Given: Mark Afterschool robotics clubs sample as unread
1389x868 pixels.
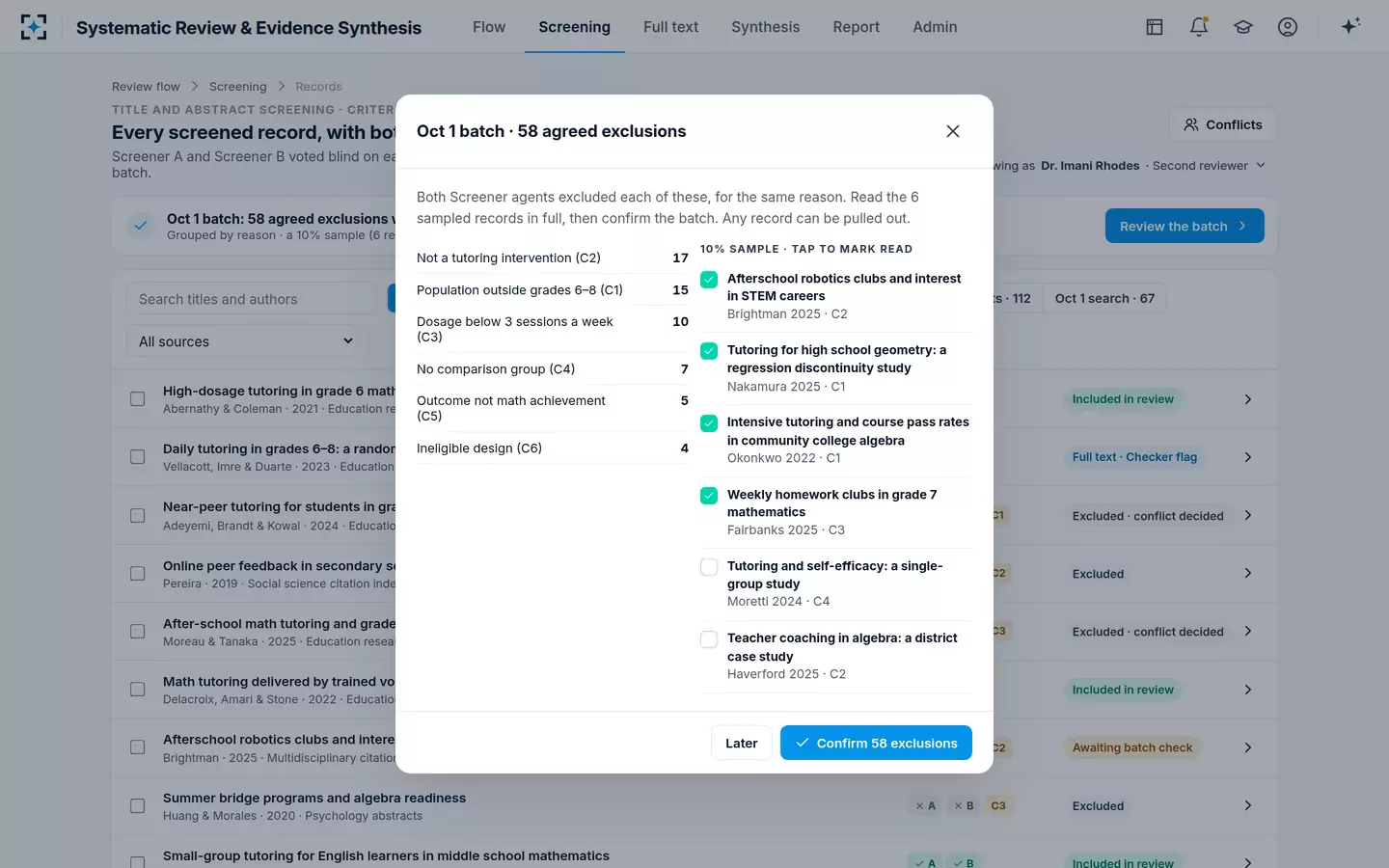Looking at the screenshot, I should [x=709, y=280].
